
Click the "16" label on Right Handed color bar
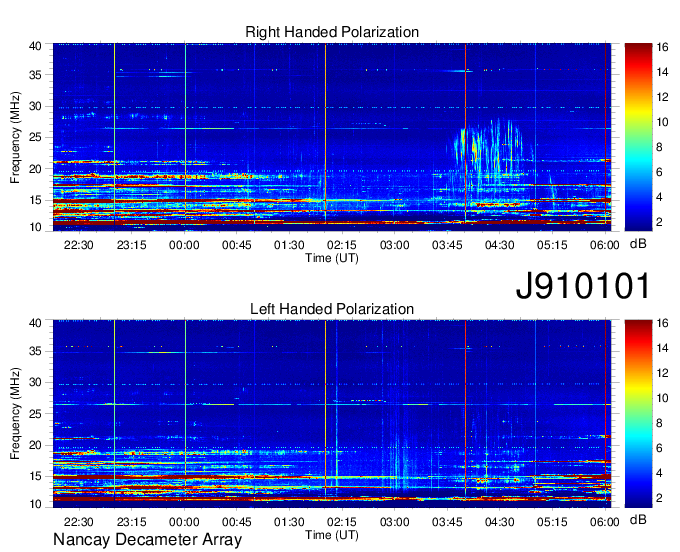(x=662, y=47)
